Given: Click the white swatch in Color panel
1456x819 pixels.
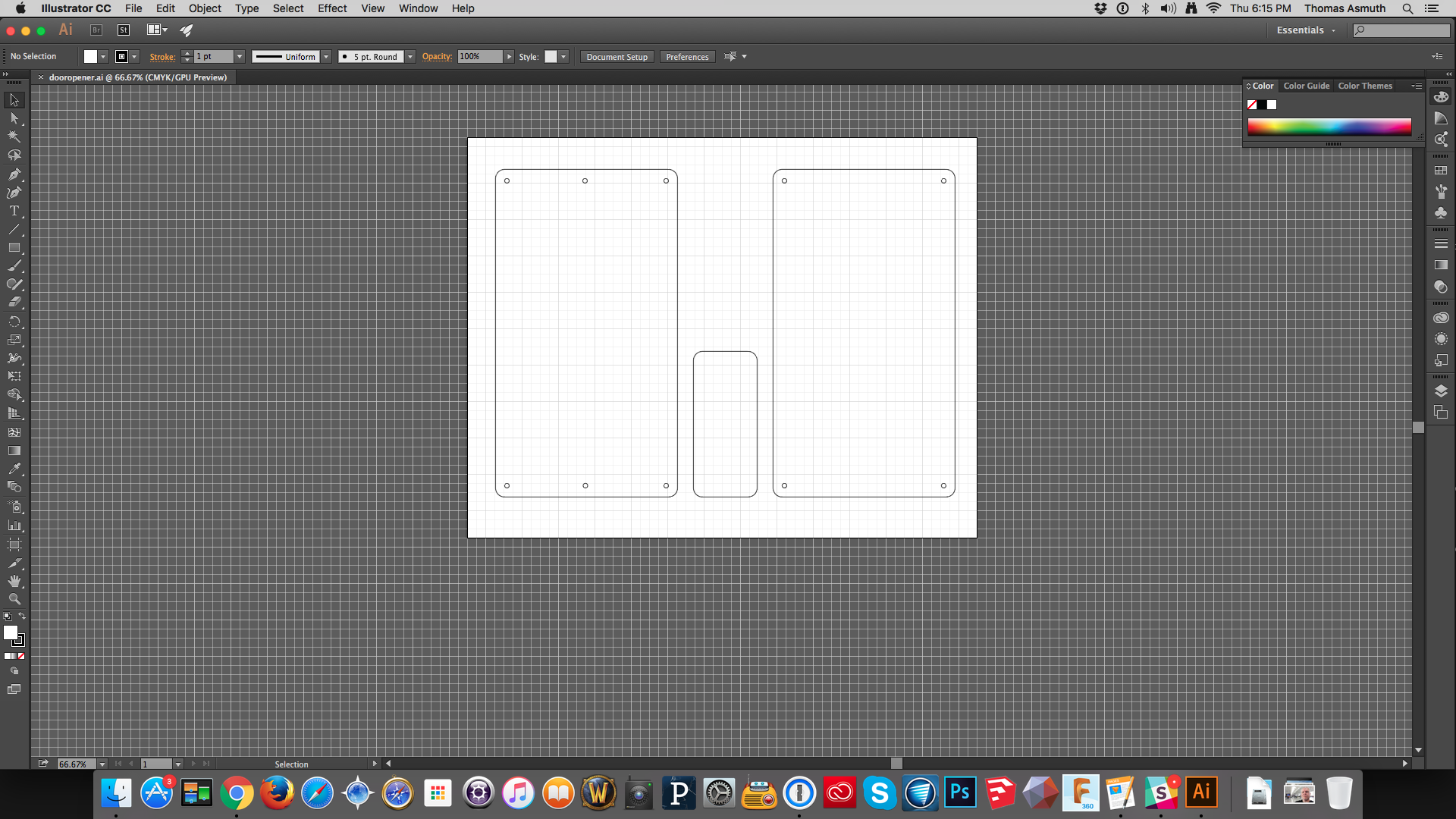Looking at the screenshot, I should click(1272, 105).
